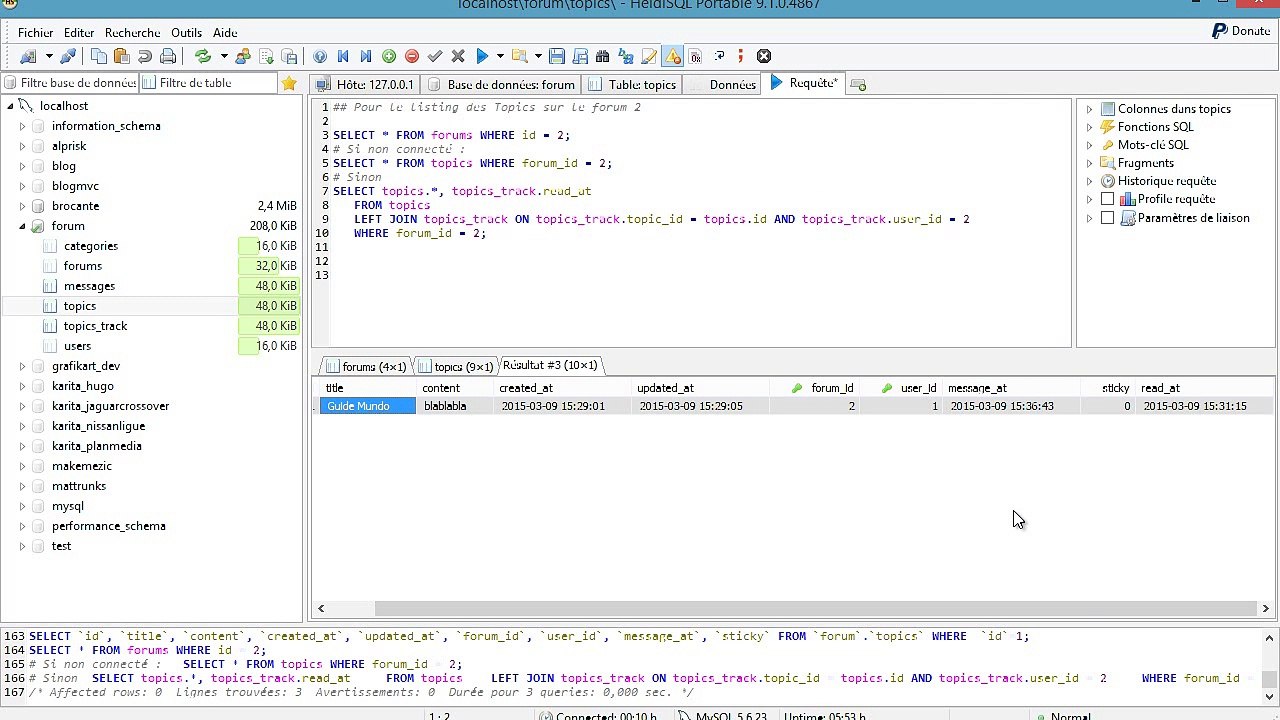The height and width of the screenshot is (720, 1280).
Task: Check the Paramètres de liaison checkbox
Action: point(1107,218)
